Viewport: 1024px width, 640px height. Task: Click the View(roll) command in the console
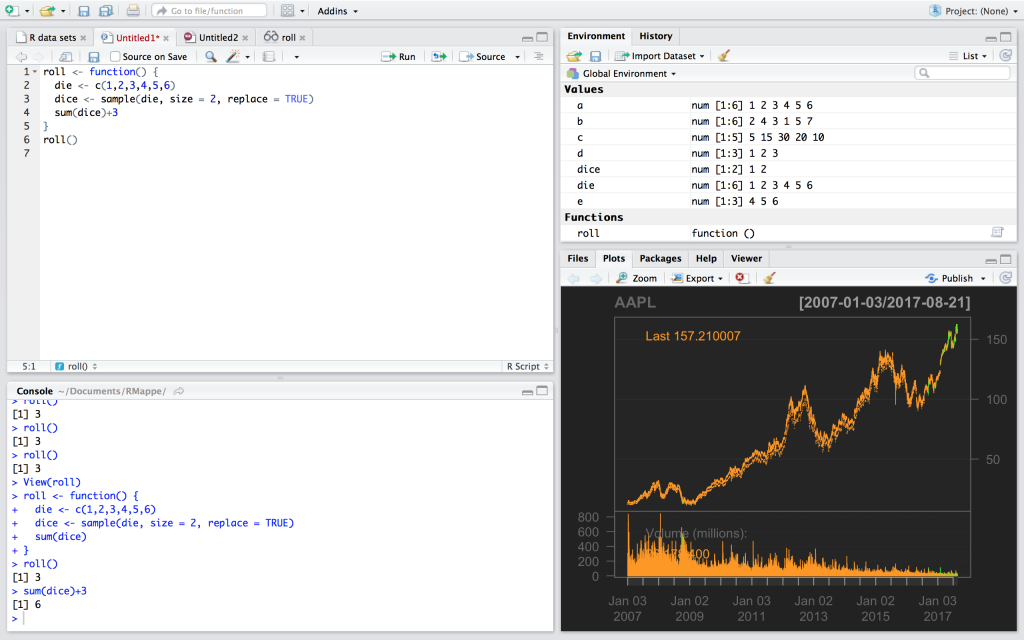click(52, 483)
